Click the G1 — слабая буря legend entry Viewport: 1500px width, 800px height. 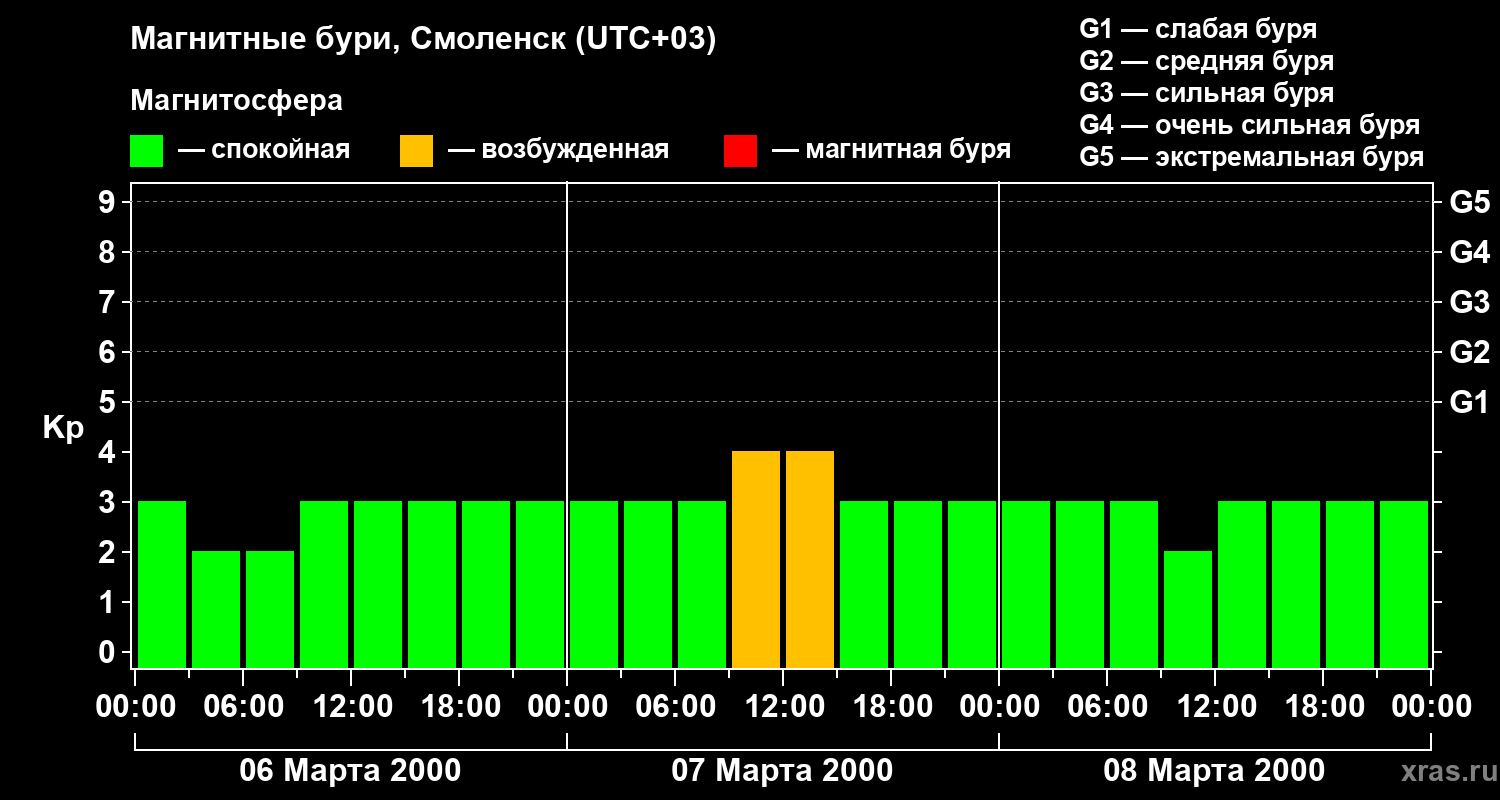(x=1198, y=29)
